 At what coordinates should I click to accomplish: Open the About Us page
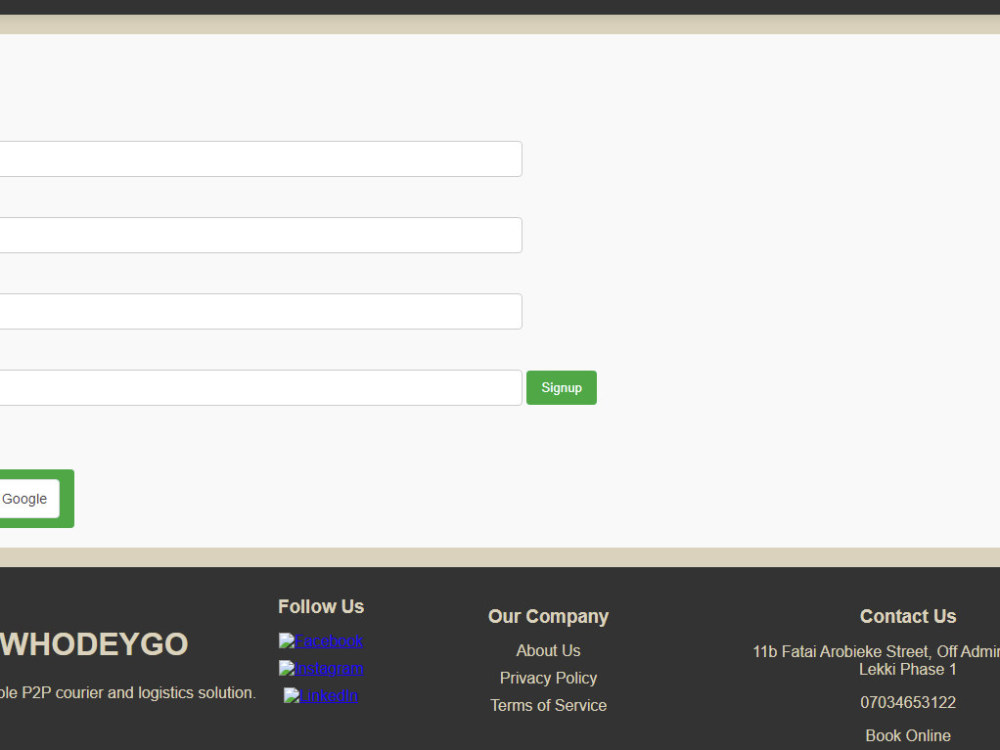coord(548,651)
